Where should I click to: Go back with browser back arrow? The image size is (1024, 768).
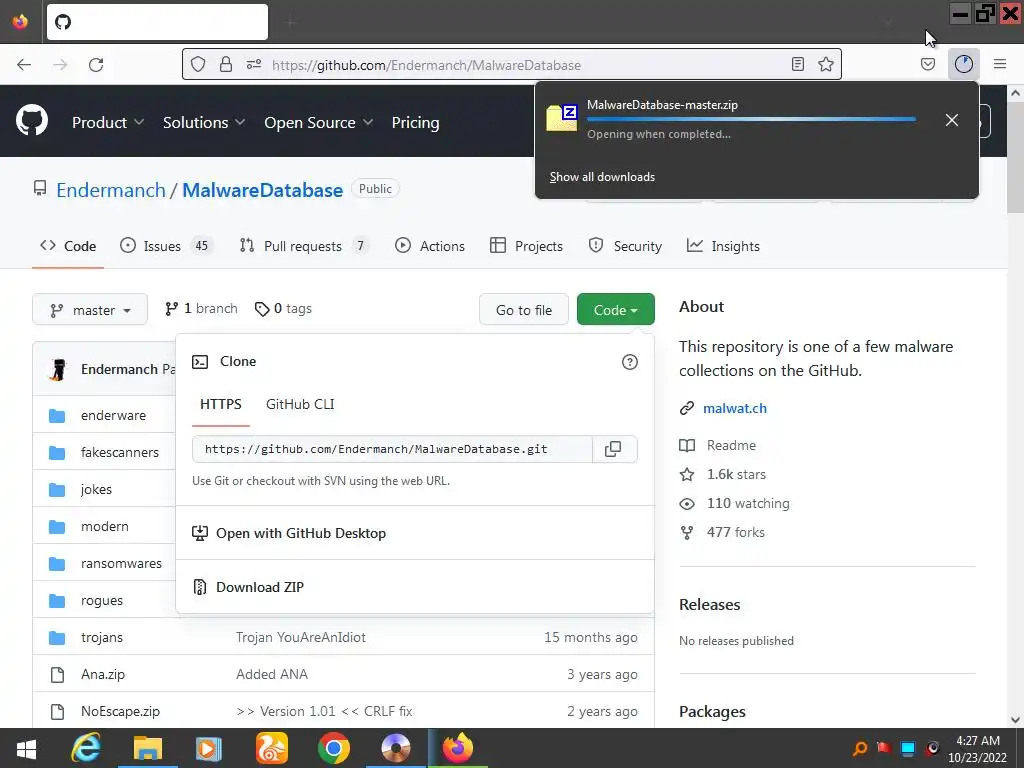click(x=24, y=65)
